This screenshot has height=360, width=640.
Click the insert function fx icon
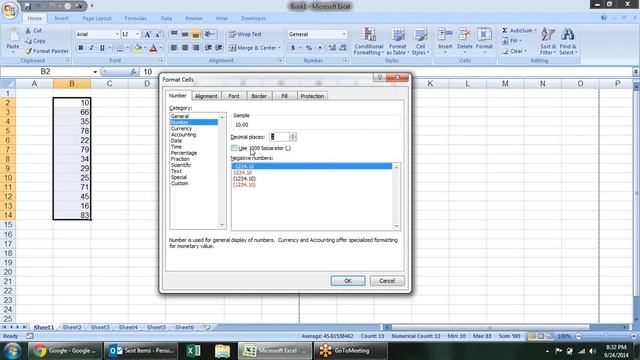pyautogui.click(x=133, y=72)
